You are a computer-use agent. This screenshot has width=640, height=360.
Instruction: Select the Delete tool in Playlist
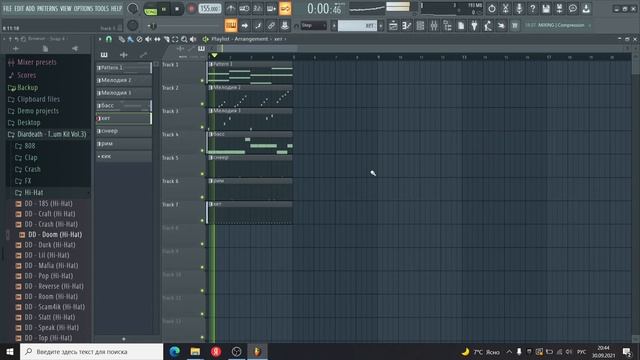pyautogui.click(x=139, y=39)
